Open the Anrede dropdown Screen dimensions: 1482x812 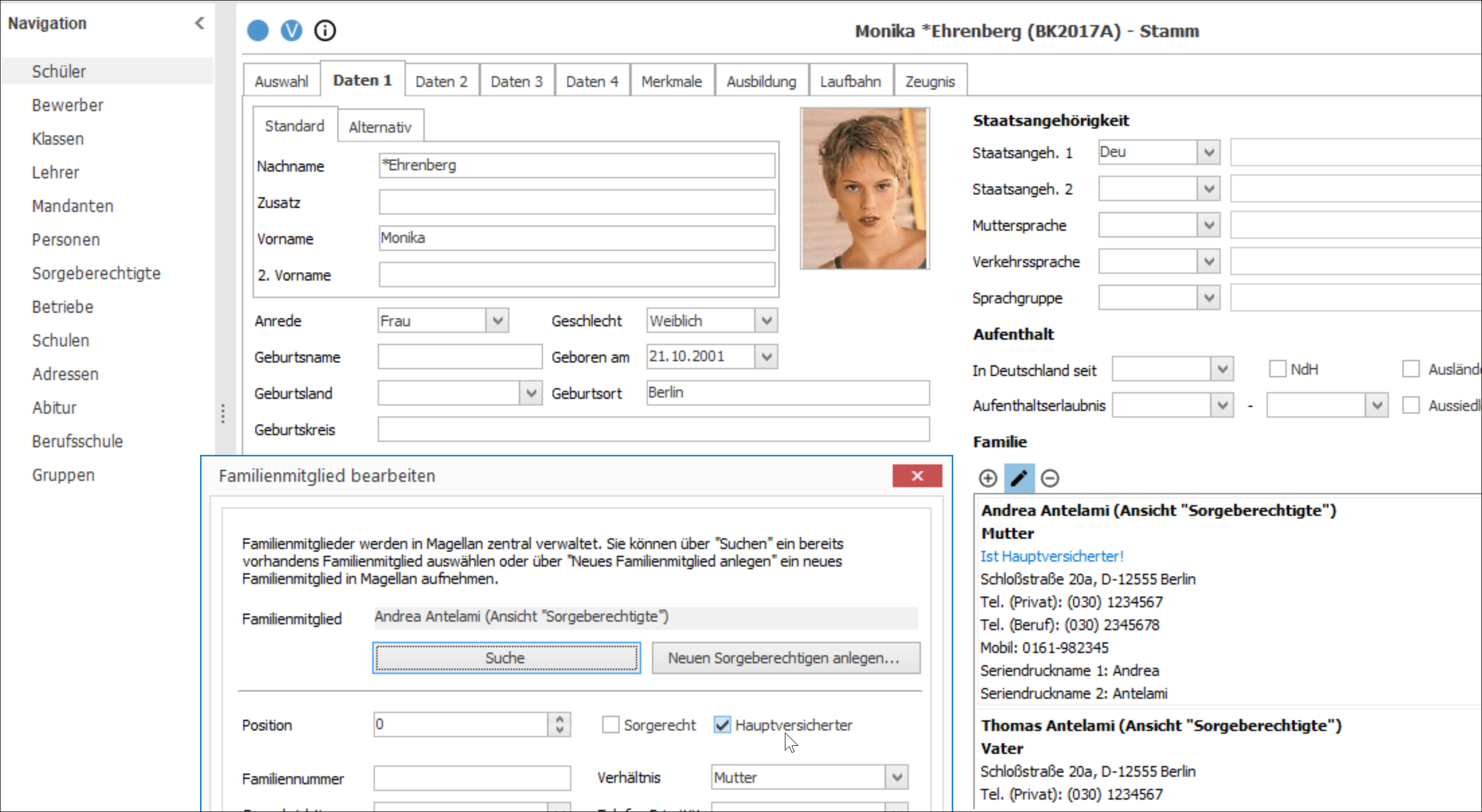[498, 320]
